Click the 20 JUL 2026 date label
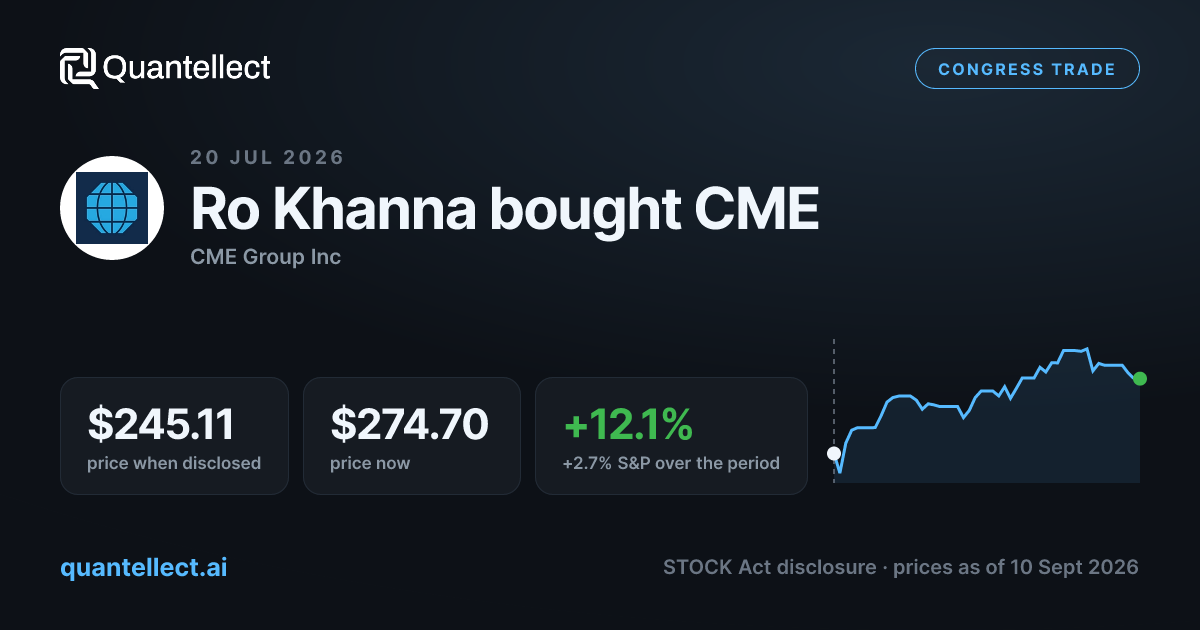Screen dimensions: 1200x630 pyautogui.click(x=267, y=157)
